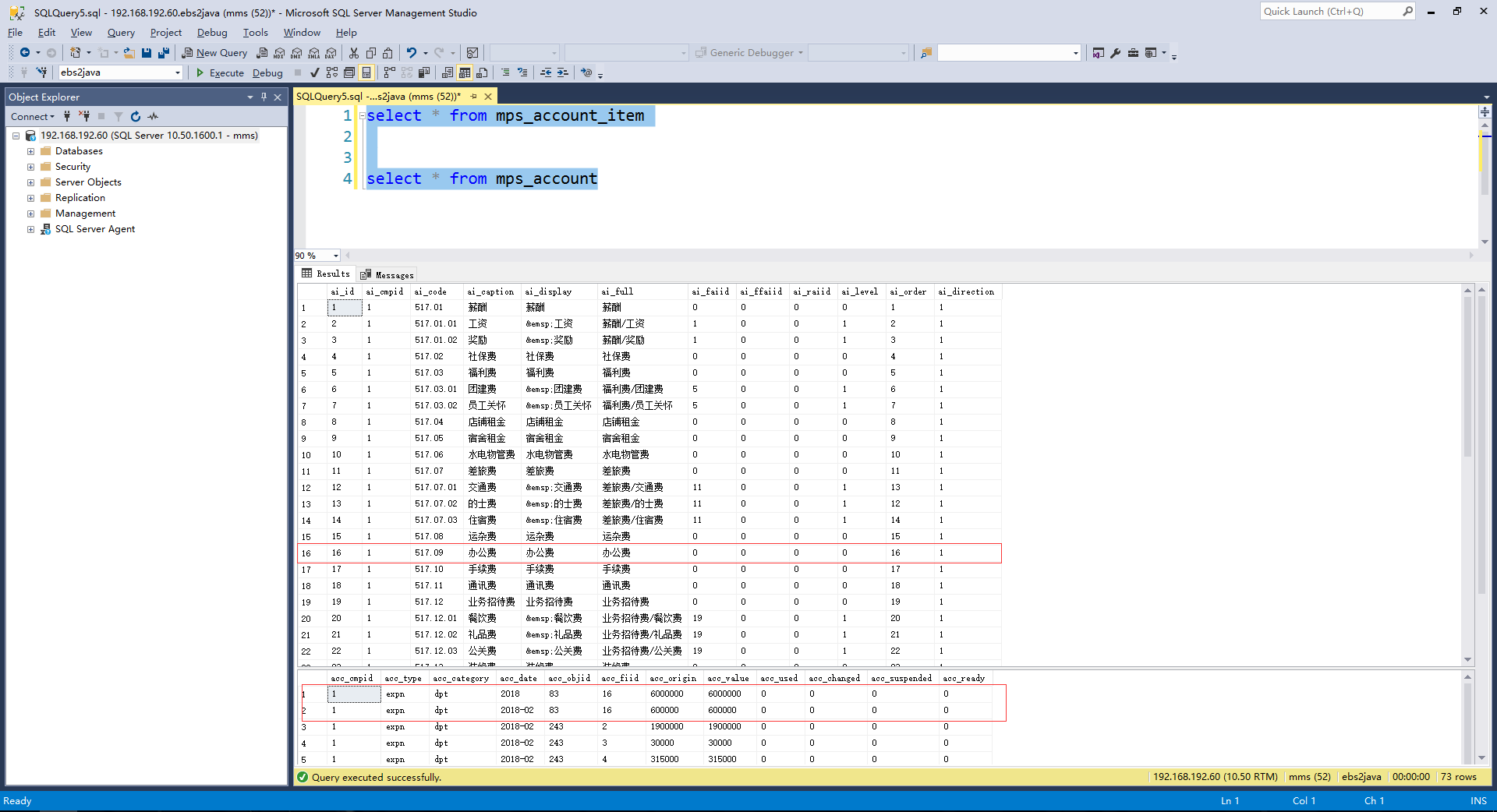
Task: Toggle Results to Grid mode
Action: (x=465, y=72)
